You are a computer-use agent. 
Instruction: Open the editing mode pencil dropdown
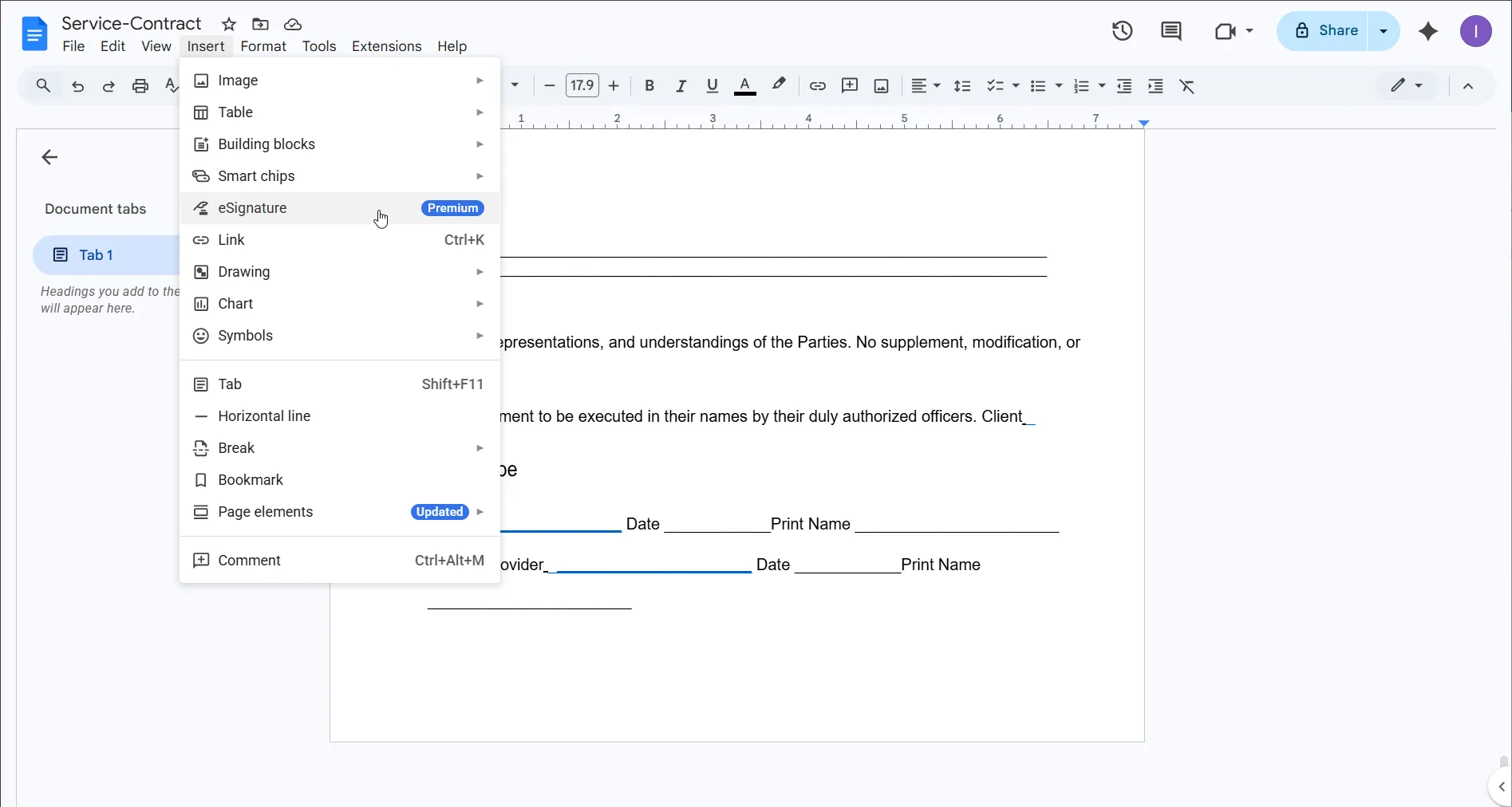pos(1407,85)
